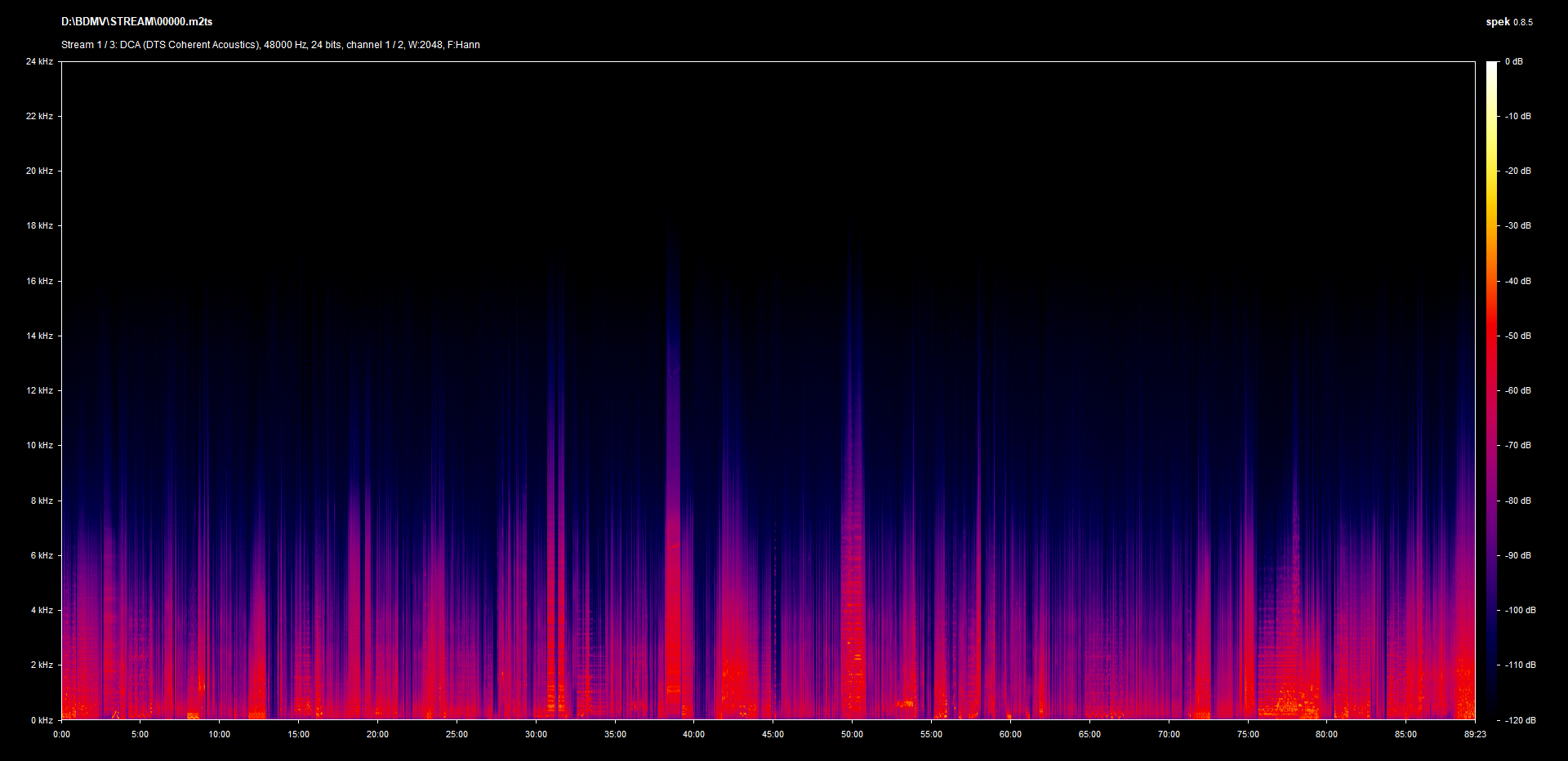Select the 0:00 time axis marker
1568x761 pixels.
click(x=61, y=734)
